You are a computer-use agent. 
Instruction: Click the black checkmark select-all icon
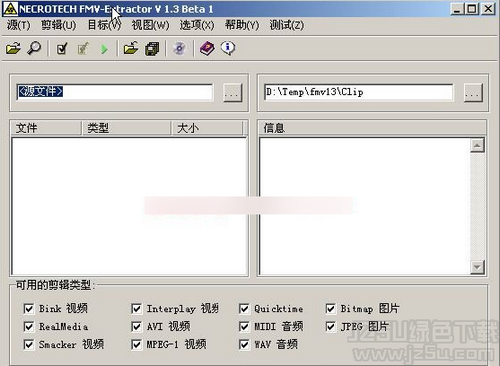[62, 49]
